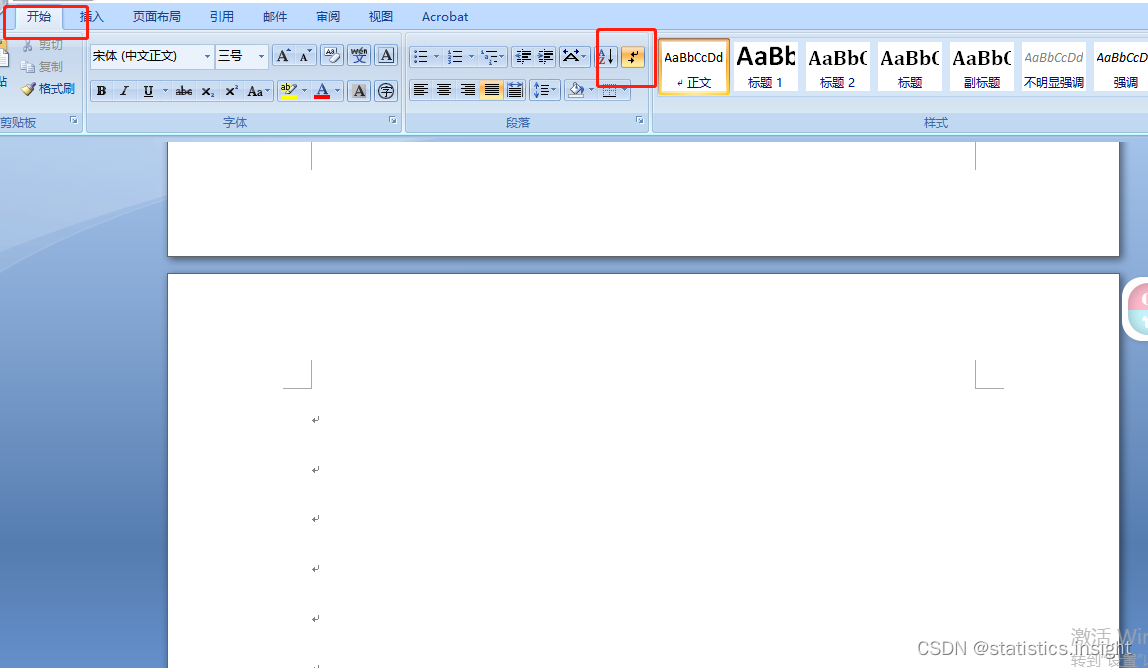Select the Cut (剪切) icon

click(28, 44)
